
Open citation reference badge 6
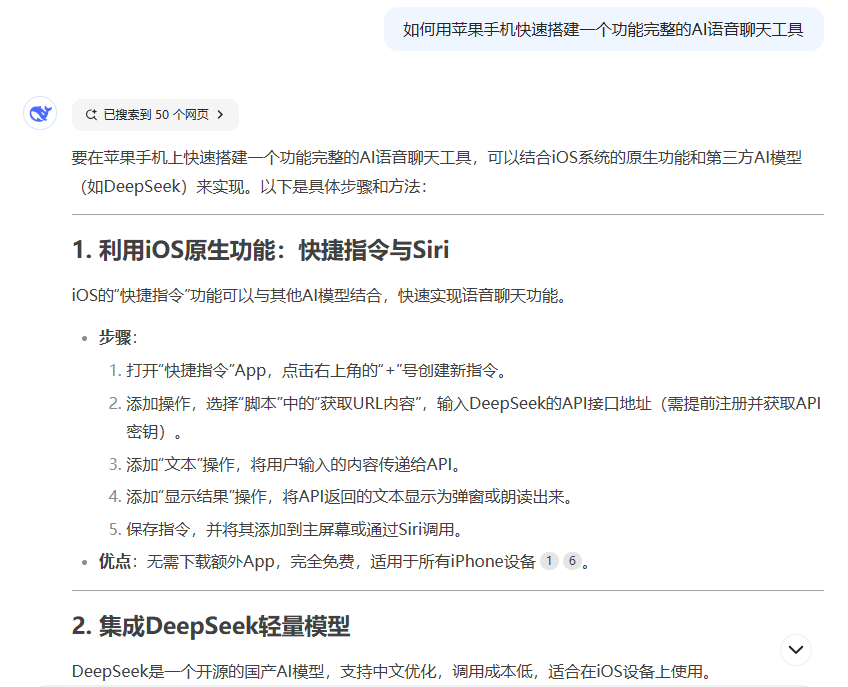[x=571, y=561]
